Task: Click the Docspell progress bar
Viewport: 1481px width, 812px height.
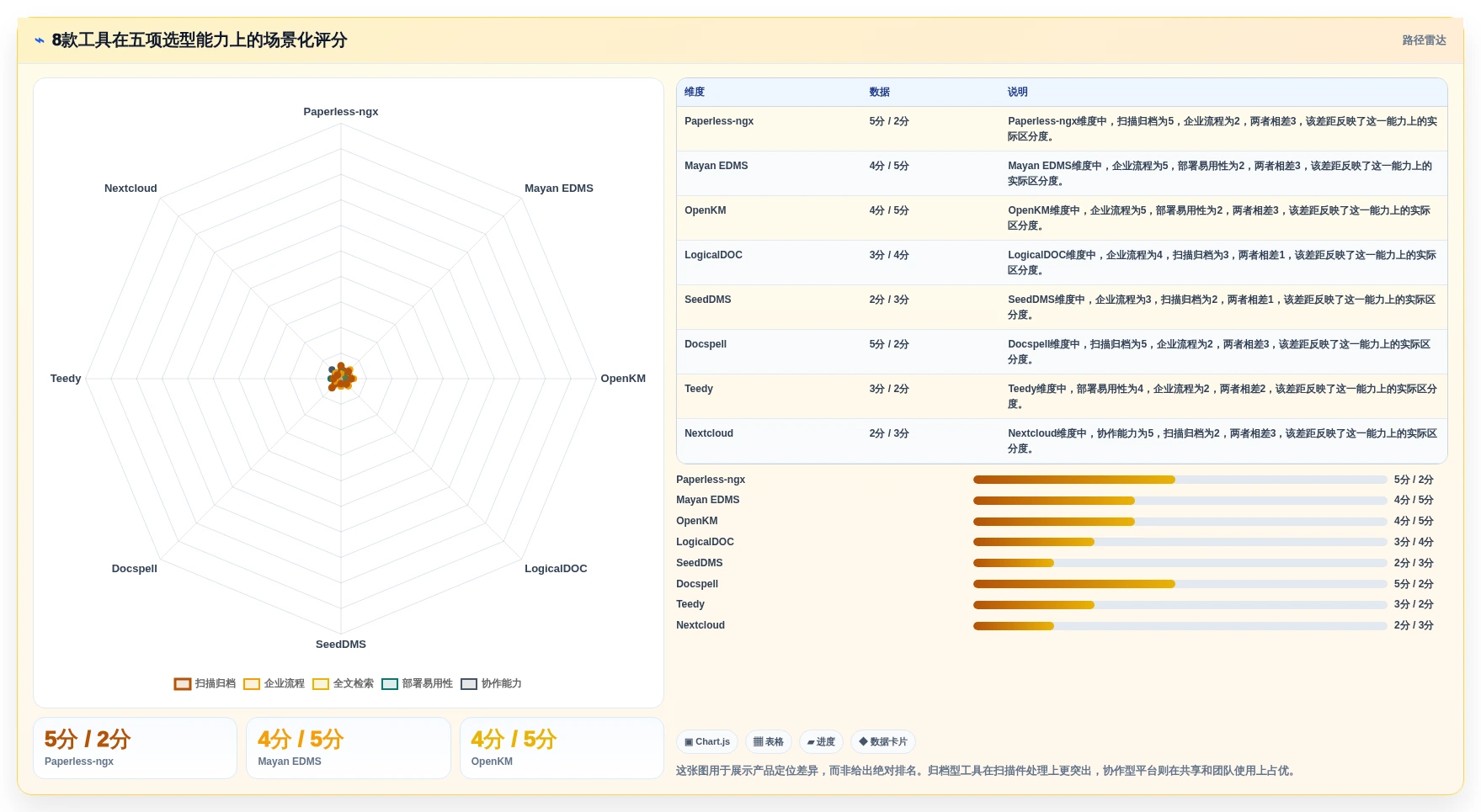Action: pyautogui.click(x=1180, y=584)
